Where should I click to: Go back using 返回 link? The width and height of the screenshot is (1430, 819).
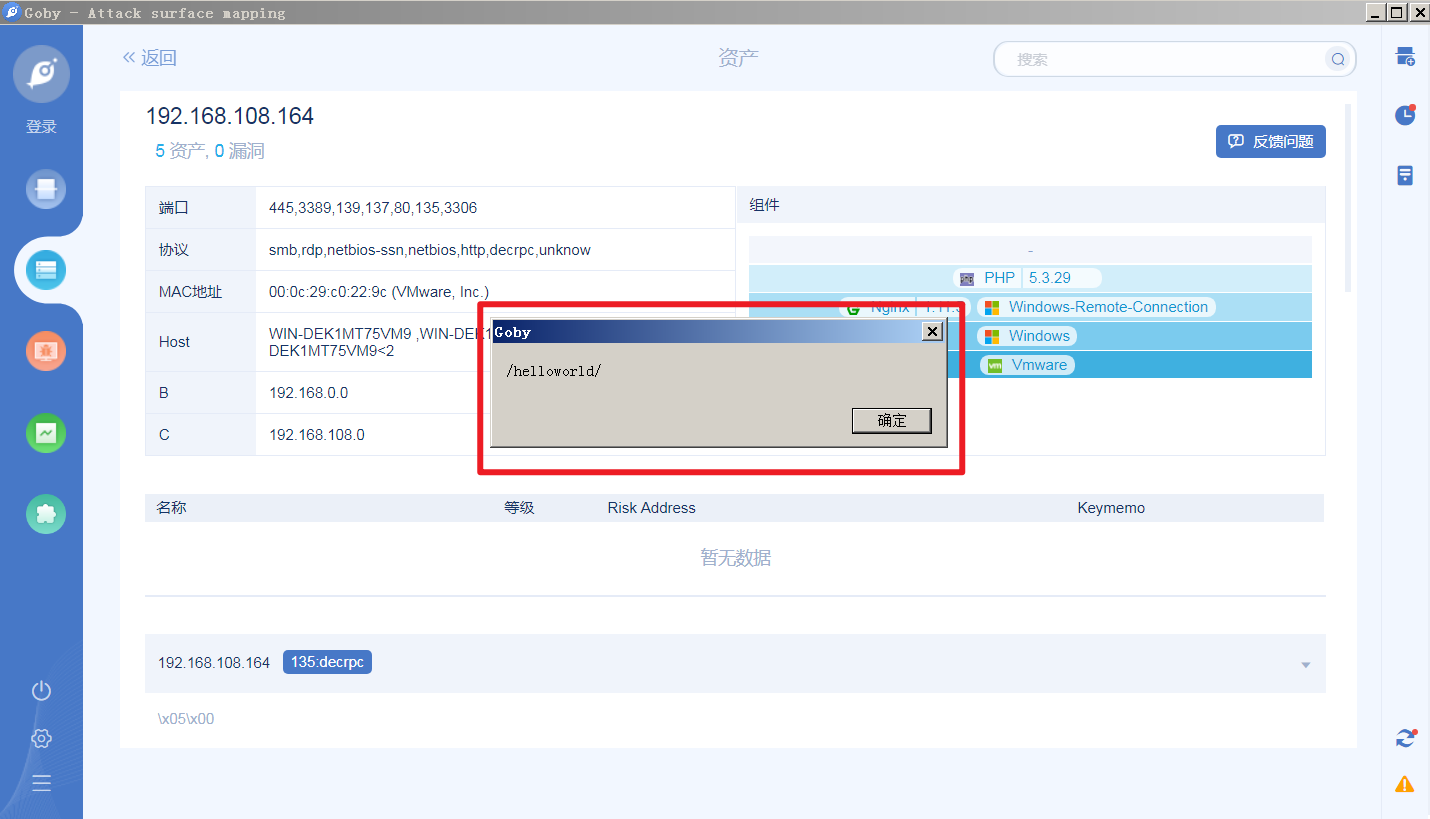click(149, 58)
